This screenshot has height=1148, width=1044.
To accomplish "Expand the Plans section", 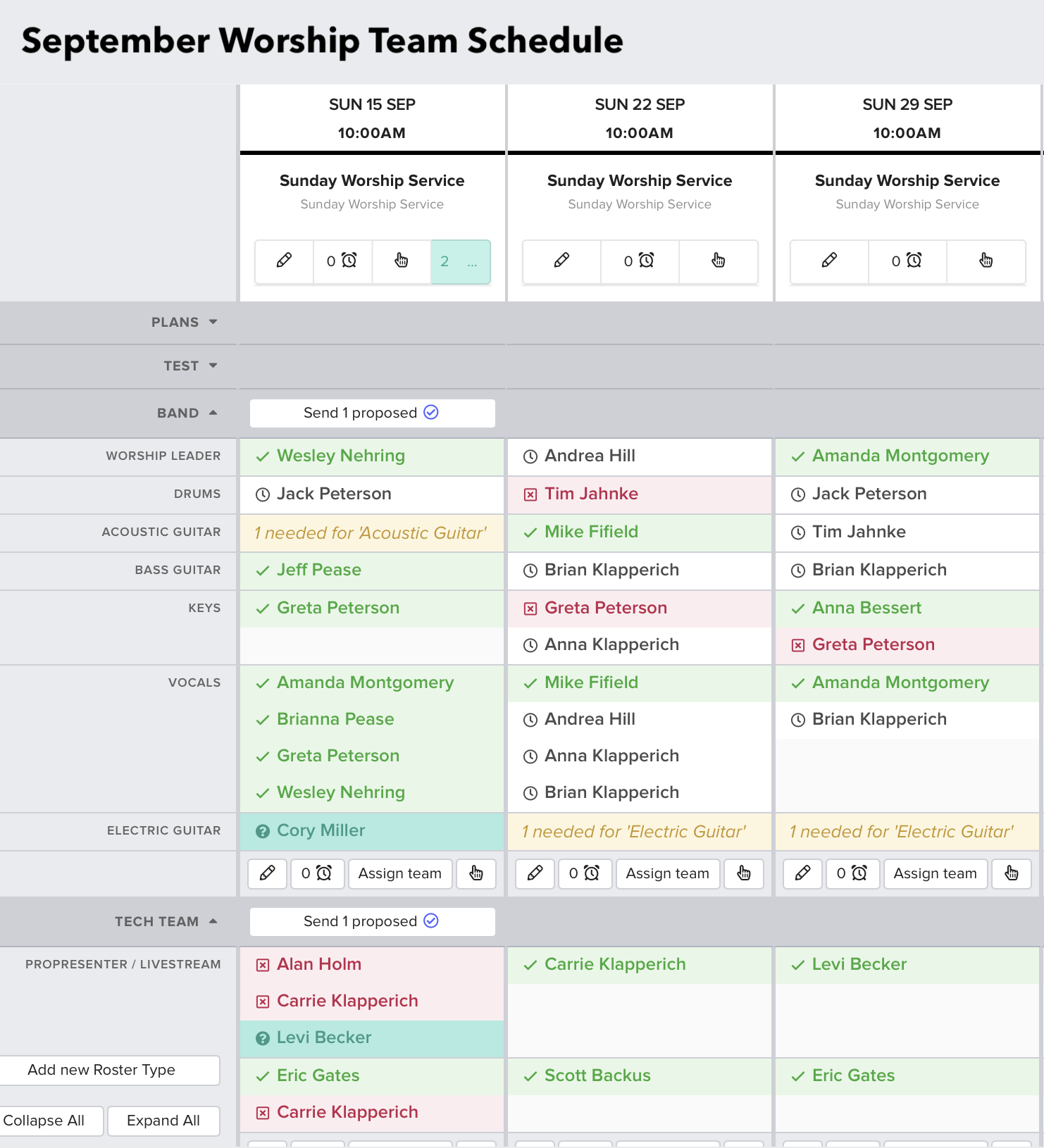I will [x=213, y=322].
